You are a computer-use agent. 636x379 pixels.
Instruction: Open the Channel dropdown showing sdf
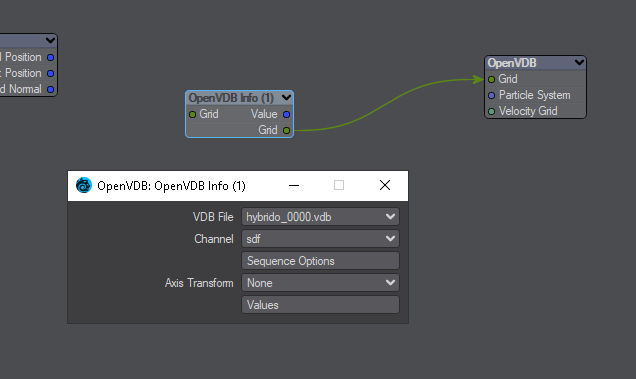point(320,239)
